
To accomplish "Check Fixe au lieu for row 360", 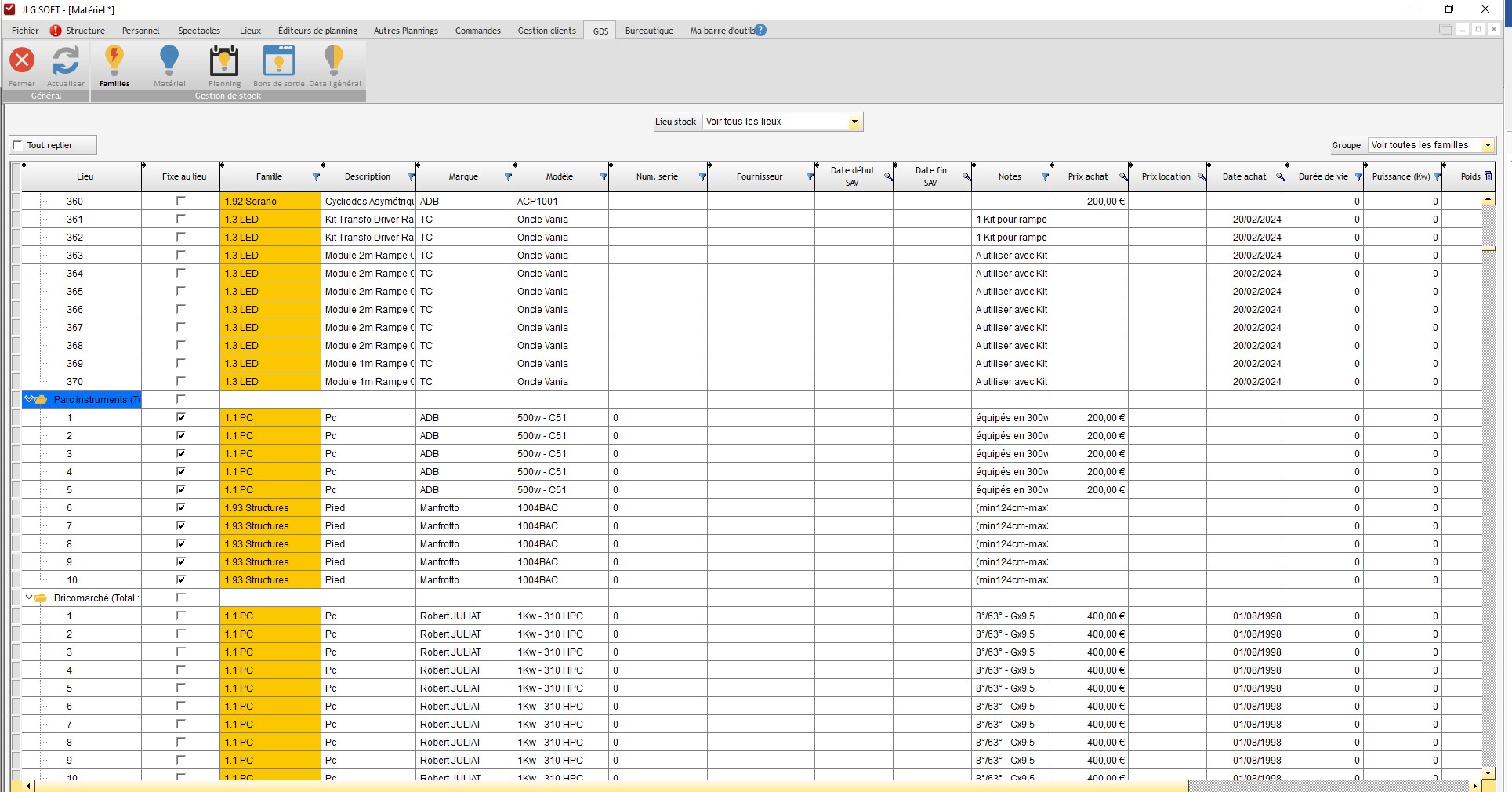I will [181, 201].
